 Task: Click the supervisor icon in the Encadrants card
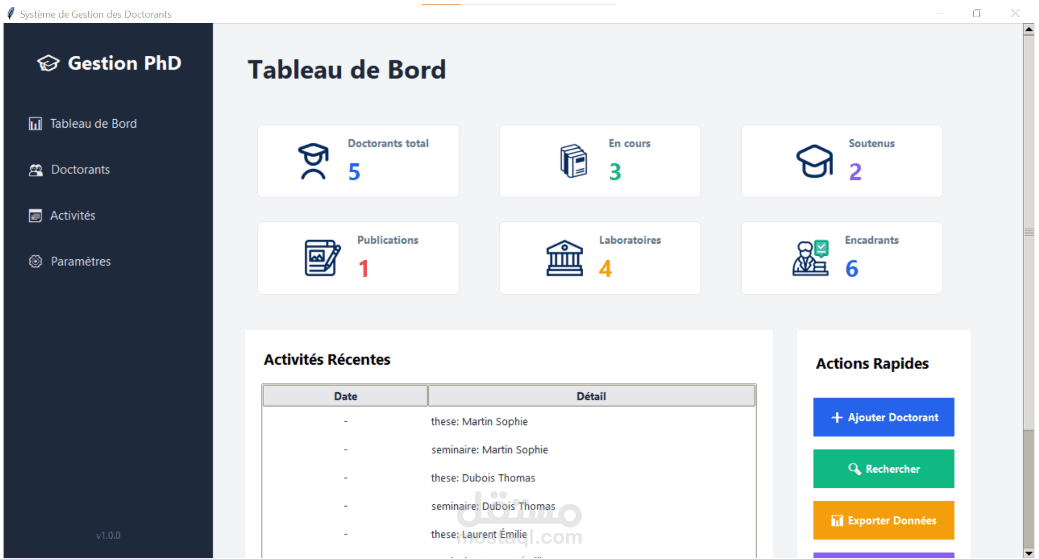point(810,258)
